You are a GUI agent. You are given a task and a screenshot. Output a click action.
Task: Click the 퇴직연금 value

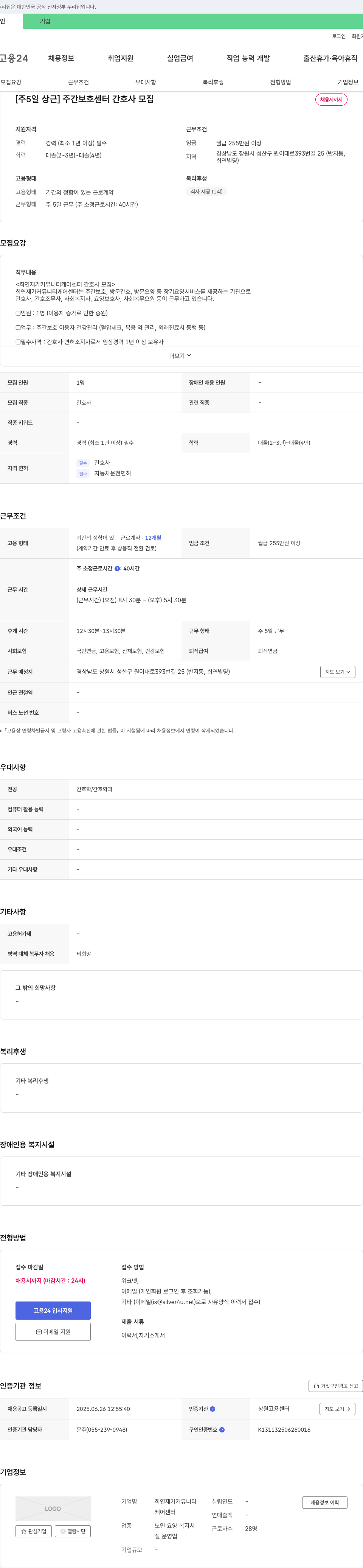tap(268, 651)
